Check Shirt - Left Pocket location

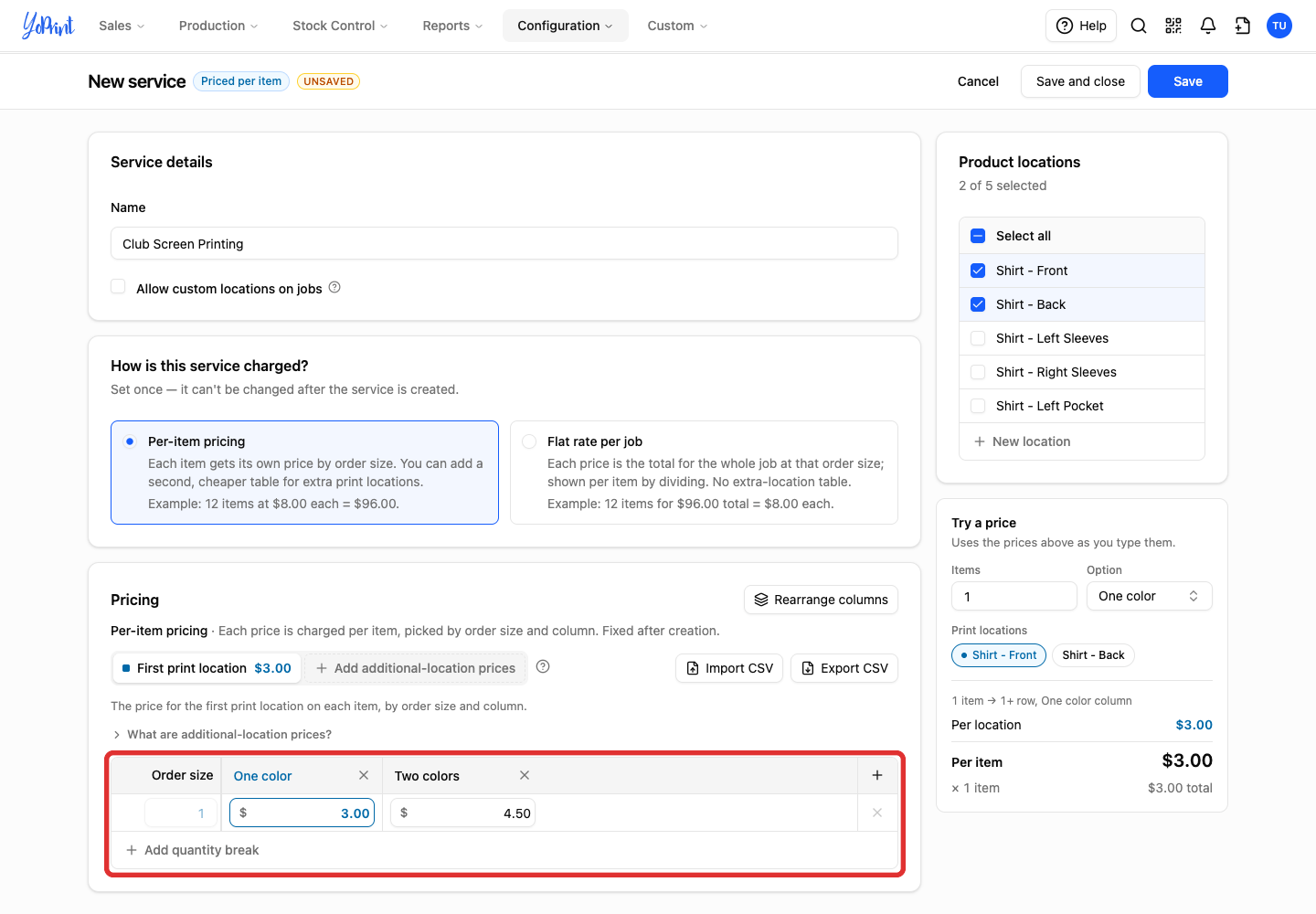[978, 406]
